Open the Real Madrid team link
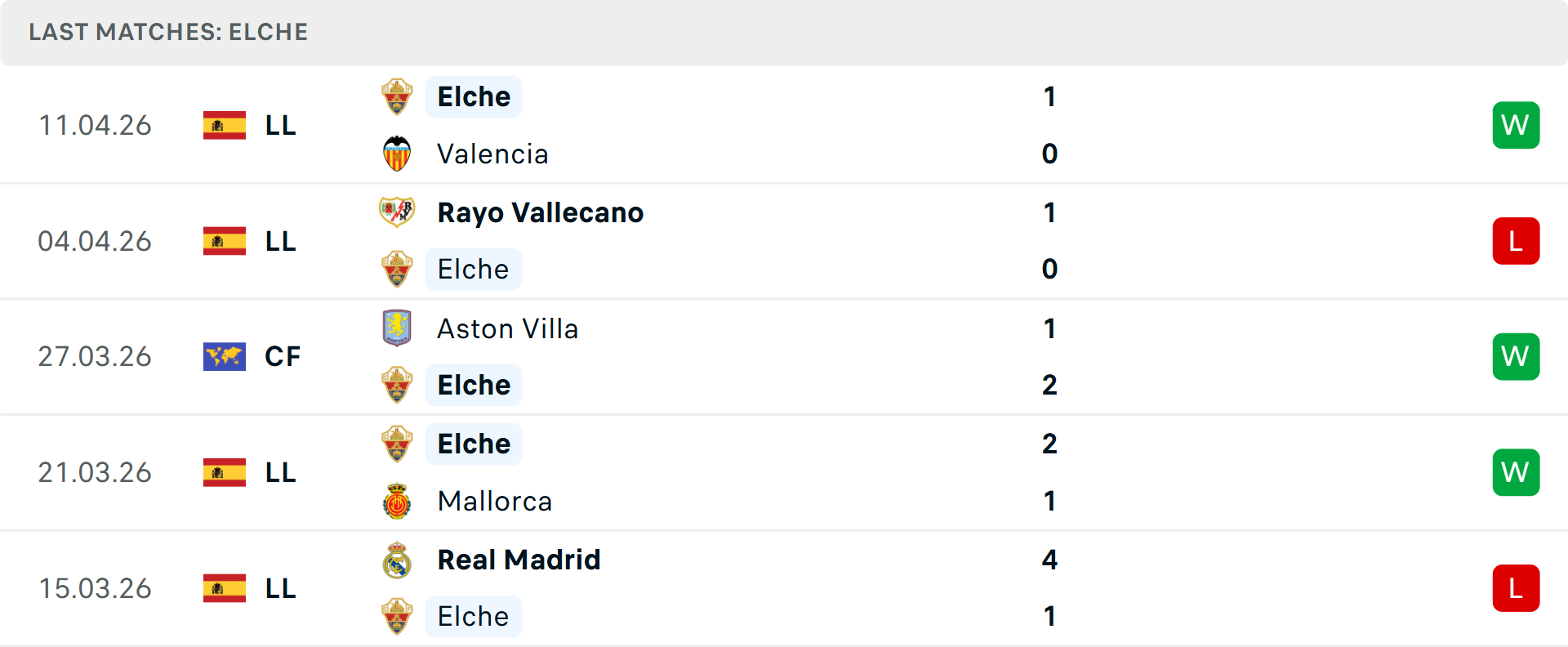The width and height of the screenshot is (1568, 647). (519, 560)
